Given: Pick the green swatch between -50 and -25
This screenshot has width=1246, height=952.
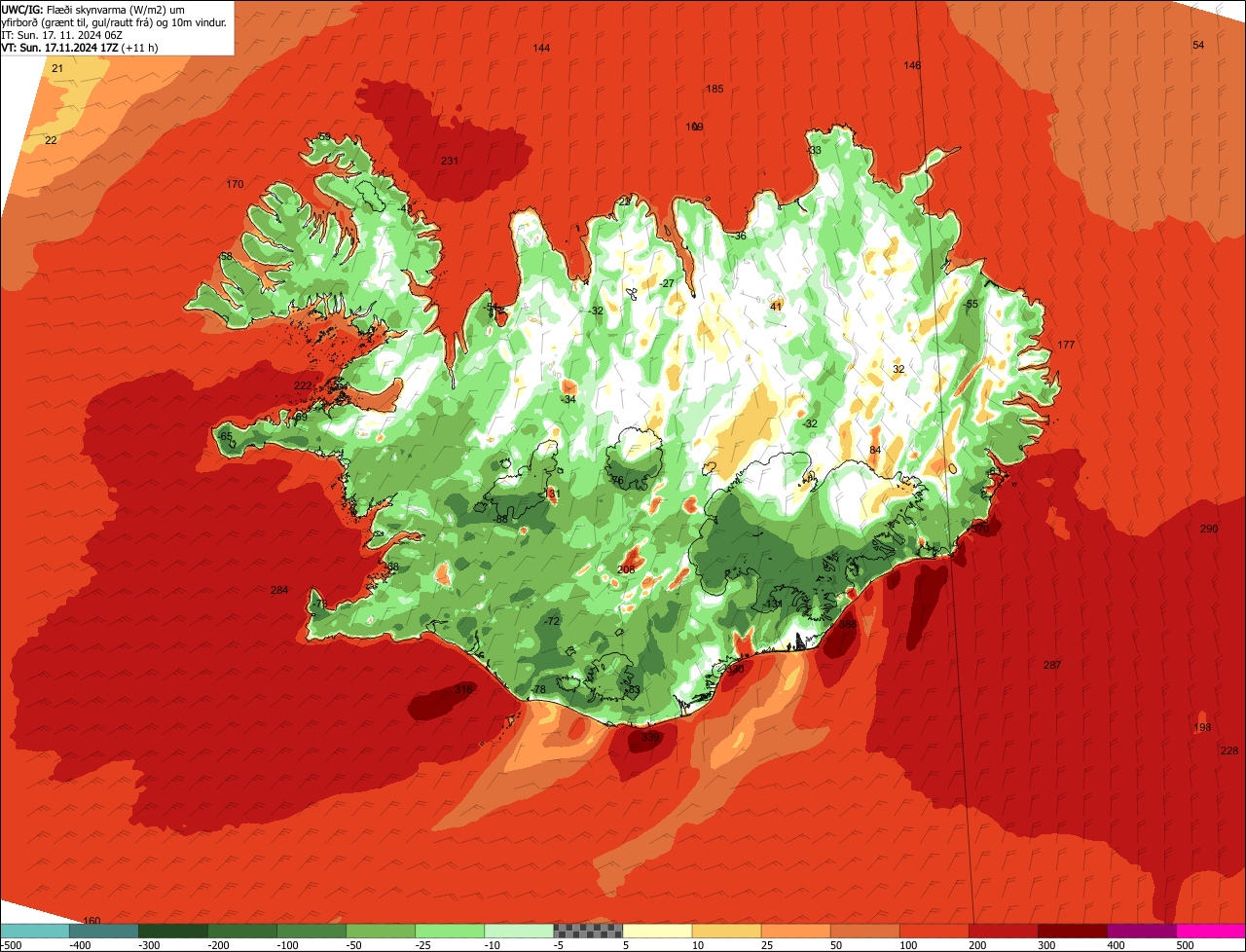Looking at the screenshot, I should point(380,931).
